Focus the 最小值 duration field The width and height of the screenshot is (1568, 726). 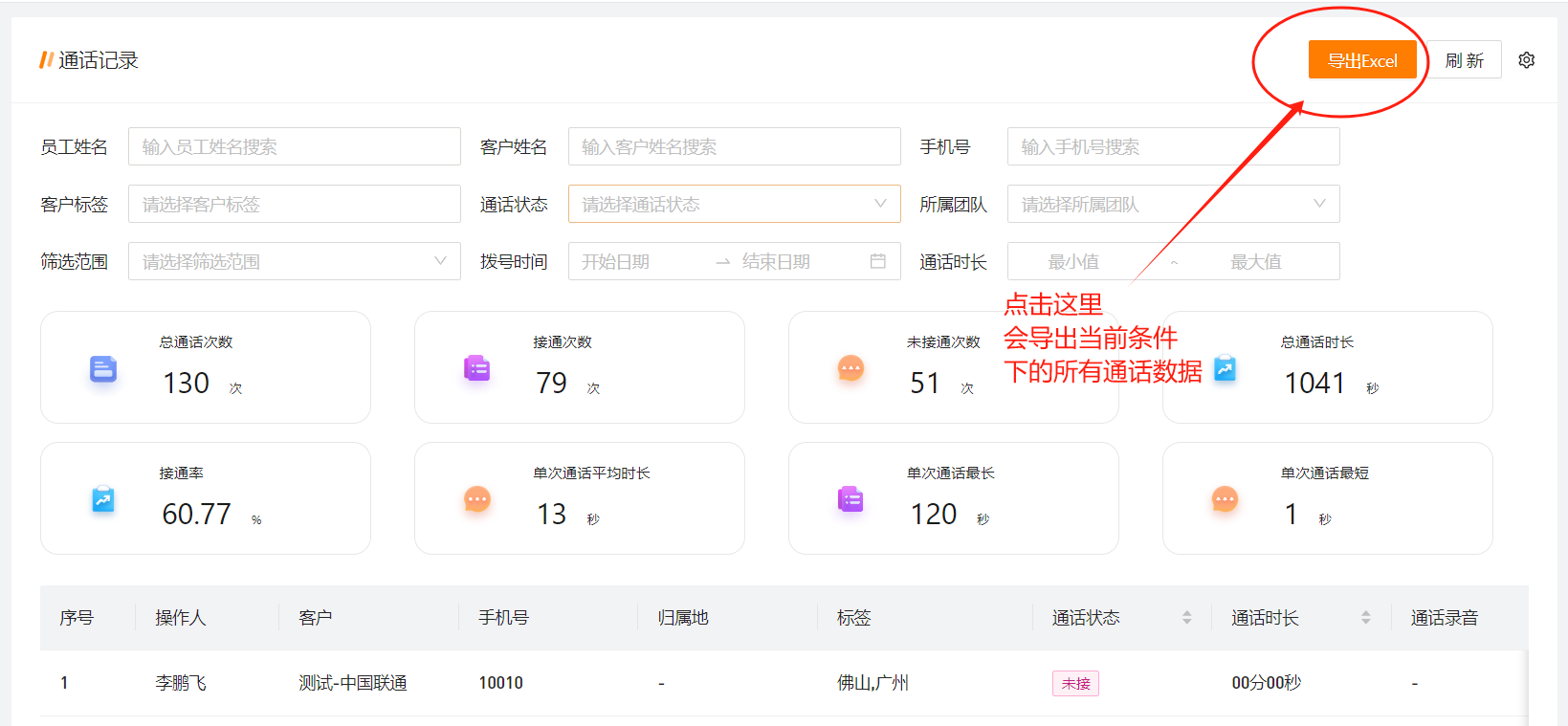point(1073,261)
